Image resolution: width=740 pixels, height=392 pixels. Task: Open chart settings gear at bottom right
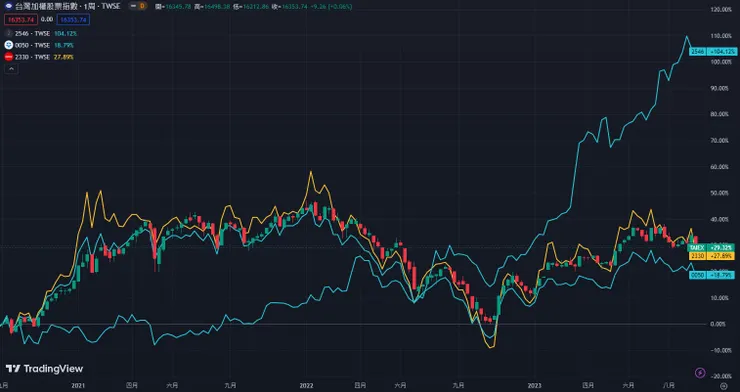pos(724,385)
